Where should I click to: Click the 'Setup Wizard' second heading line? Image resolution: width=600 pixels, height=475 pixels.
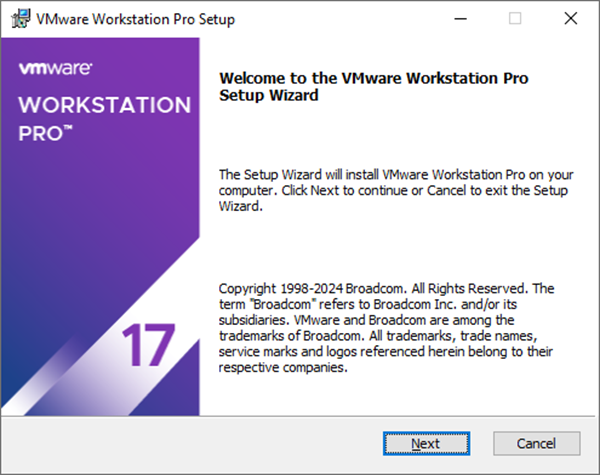(267, 96)
